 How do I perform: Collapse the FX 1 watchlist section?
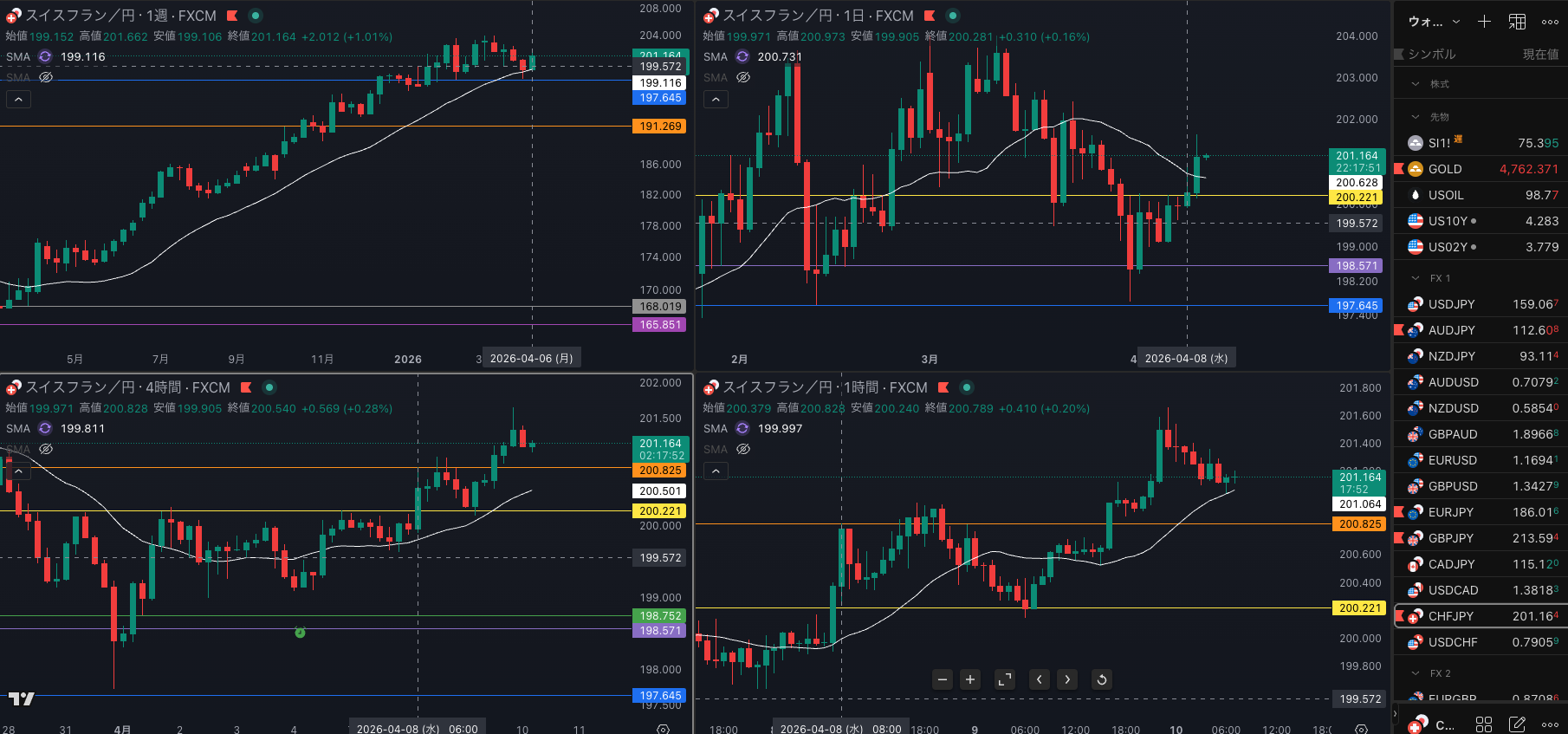(x=1416, y=278)
